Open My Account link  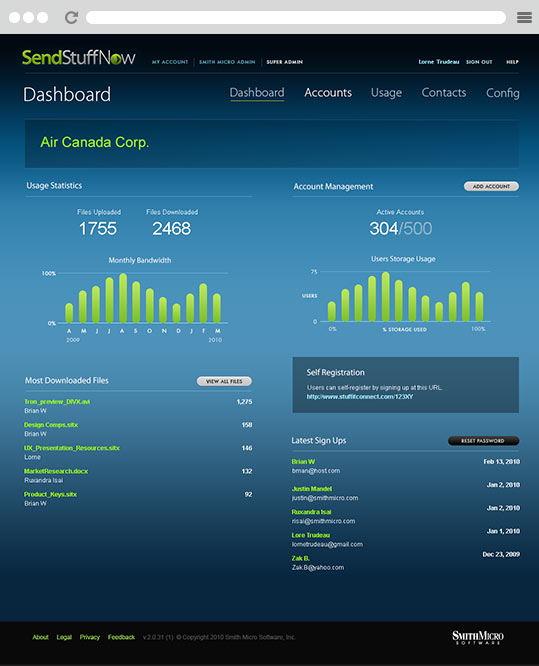[x=170, y=62]
